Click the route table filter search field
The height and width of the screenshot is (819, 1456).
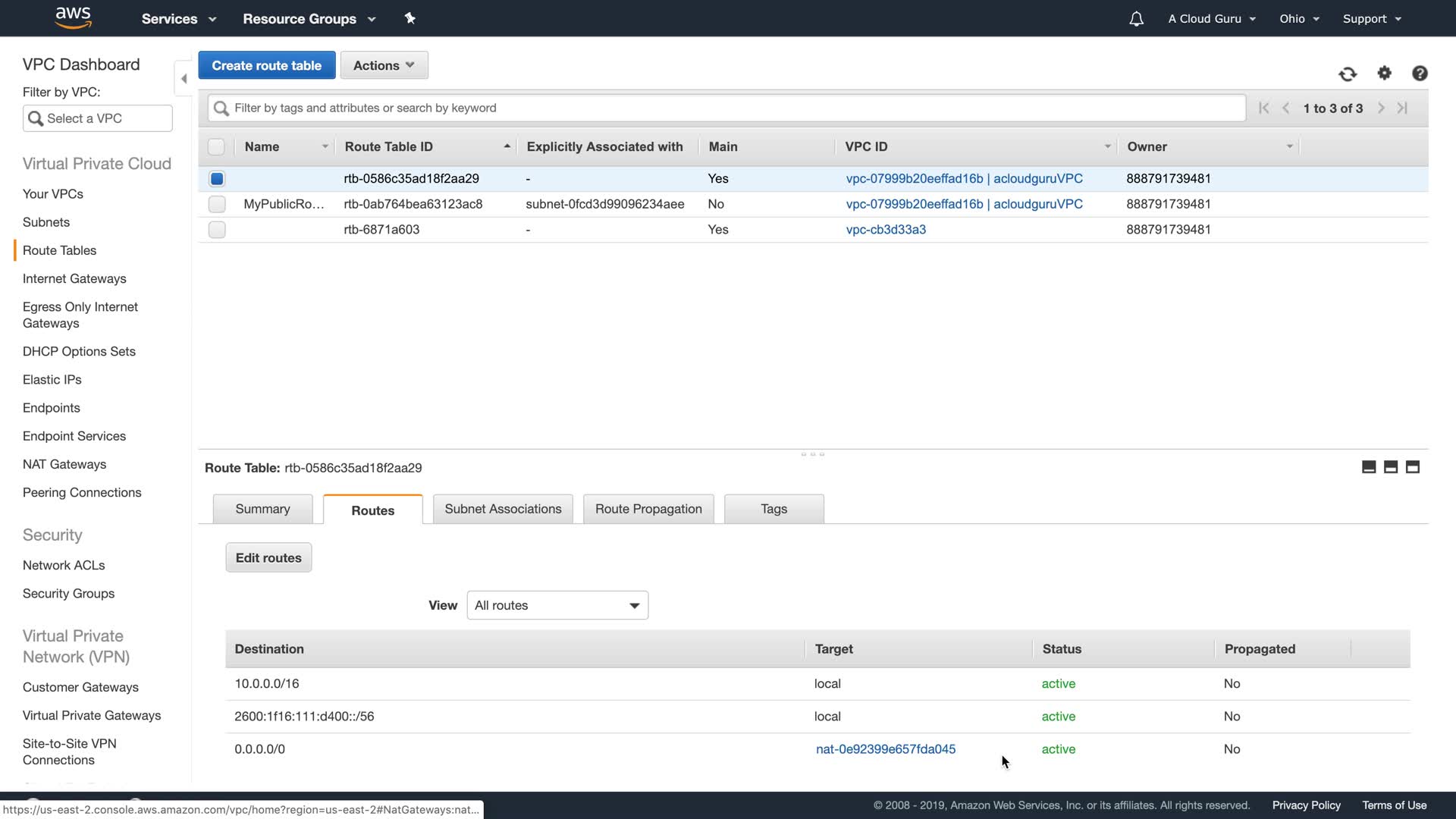pyautogui.click(x=728, y=108)
